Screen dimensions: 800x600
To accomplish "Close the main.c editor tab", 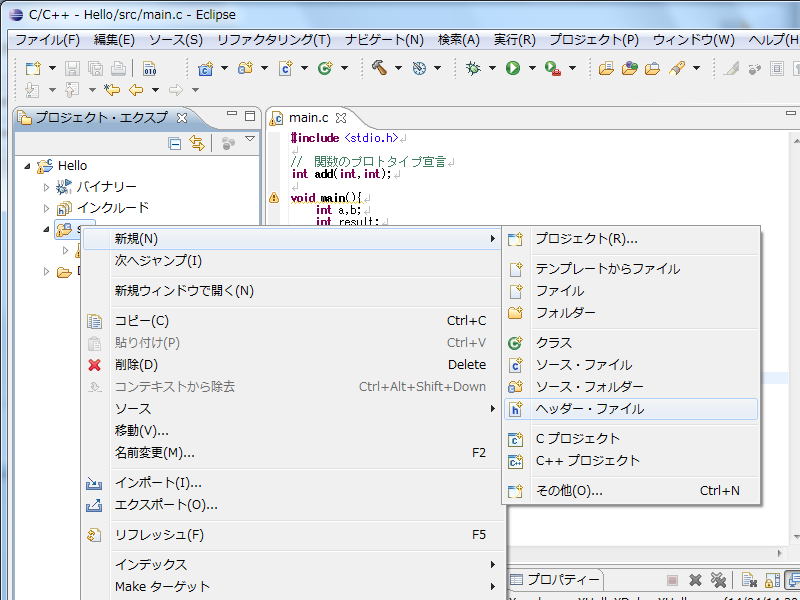I will coord(341,118).
